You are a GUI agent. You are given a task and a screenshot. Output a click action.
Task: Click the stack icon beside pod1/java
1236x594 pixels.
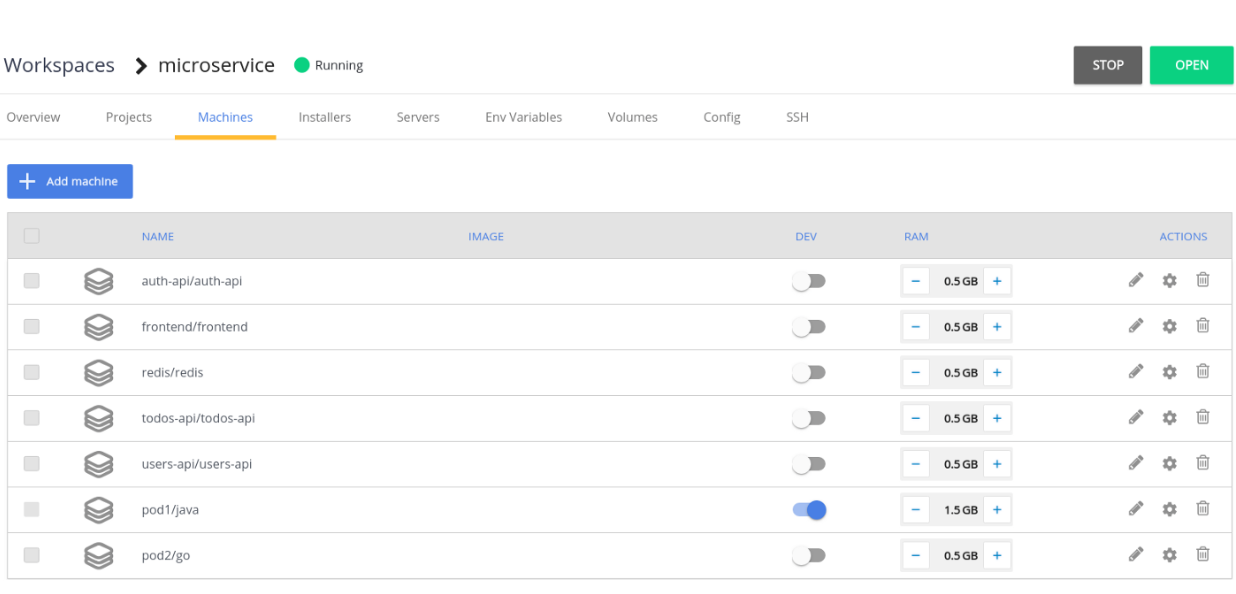[98, 510]
